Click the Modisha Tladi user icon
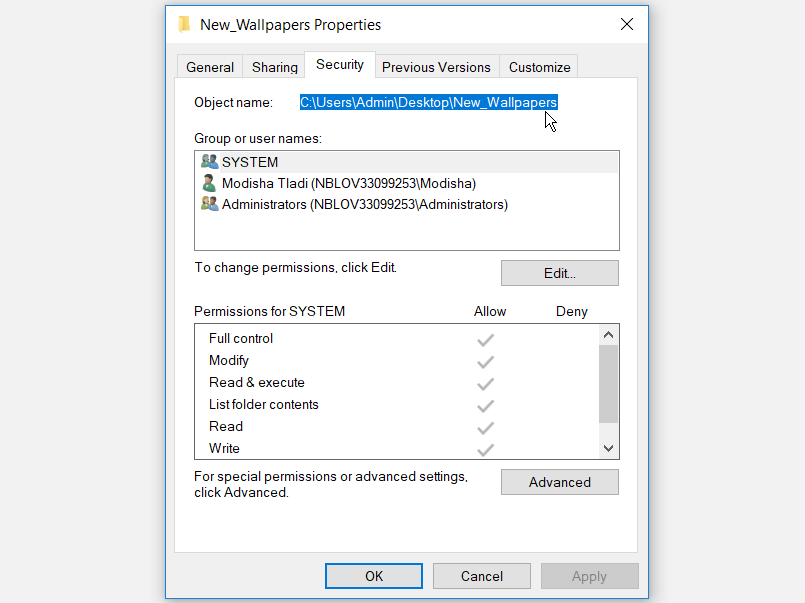The height and width of the screenshot is (603, 805). pyautogui.click(x=209, y=183)
